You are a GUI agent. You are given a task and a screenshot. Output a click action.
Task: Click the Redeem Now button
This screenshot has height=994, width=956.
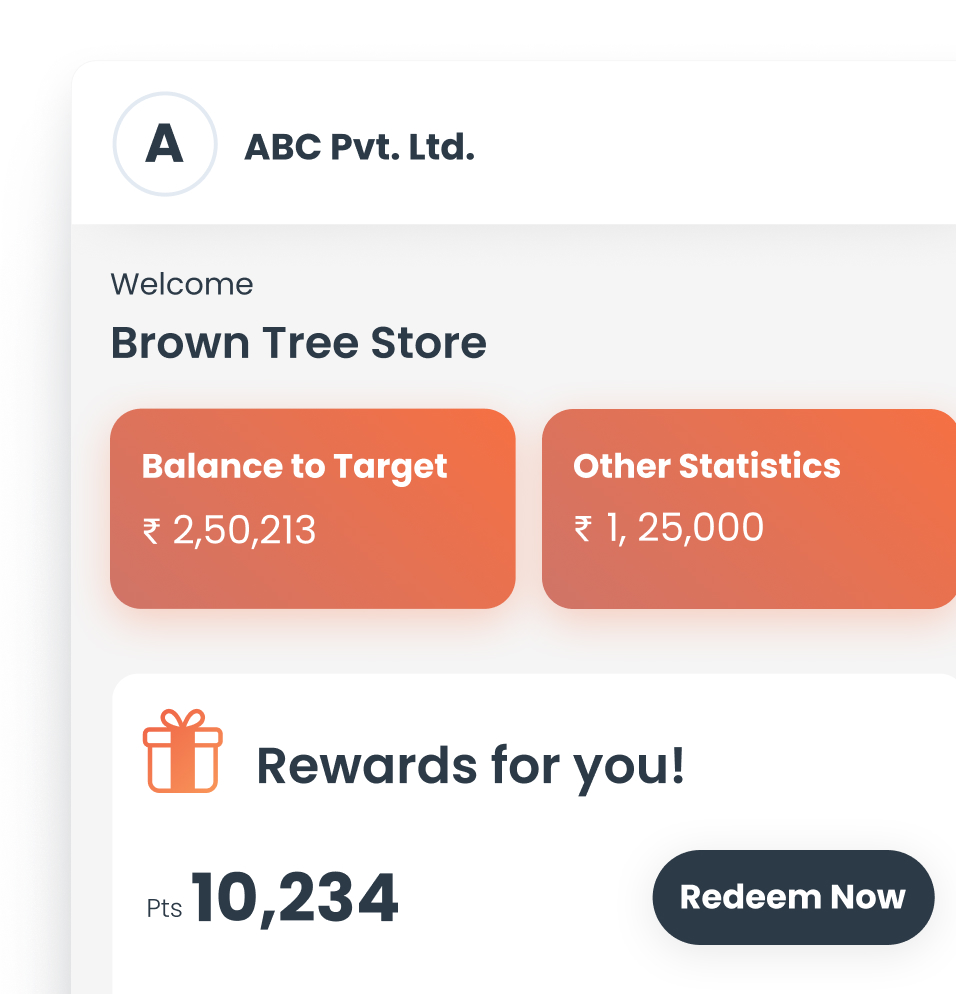(793, 897)
